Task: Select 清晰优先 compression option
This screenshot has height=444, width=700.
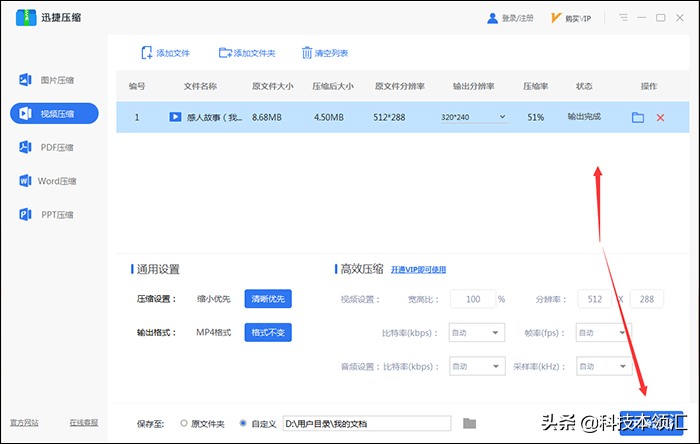Action: pos(268,299)
